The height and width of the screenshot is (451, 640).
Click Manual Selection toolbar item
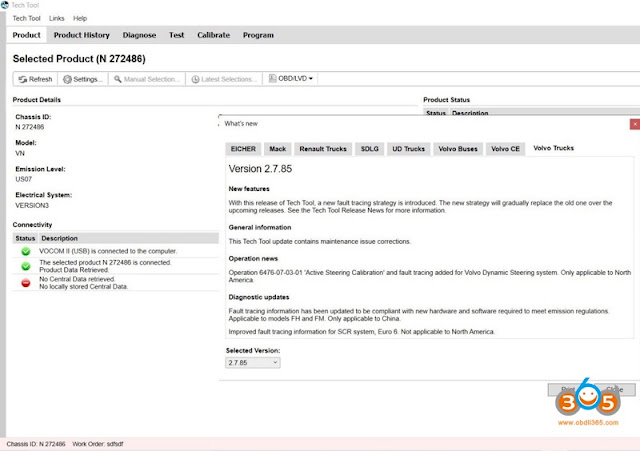147,79
